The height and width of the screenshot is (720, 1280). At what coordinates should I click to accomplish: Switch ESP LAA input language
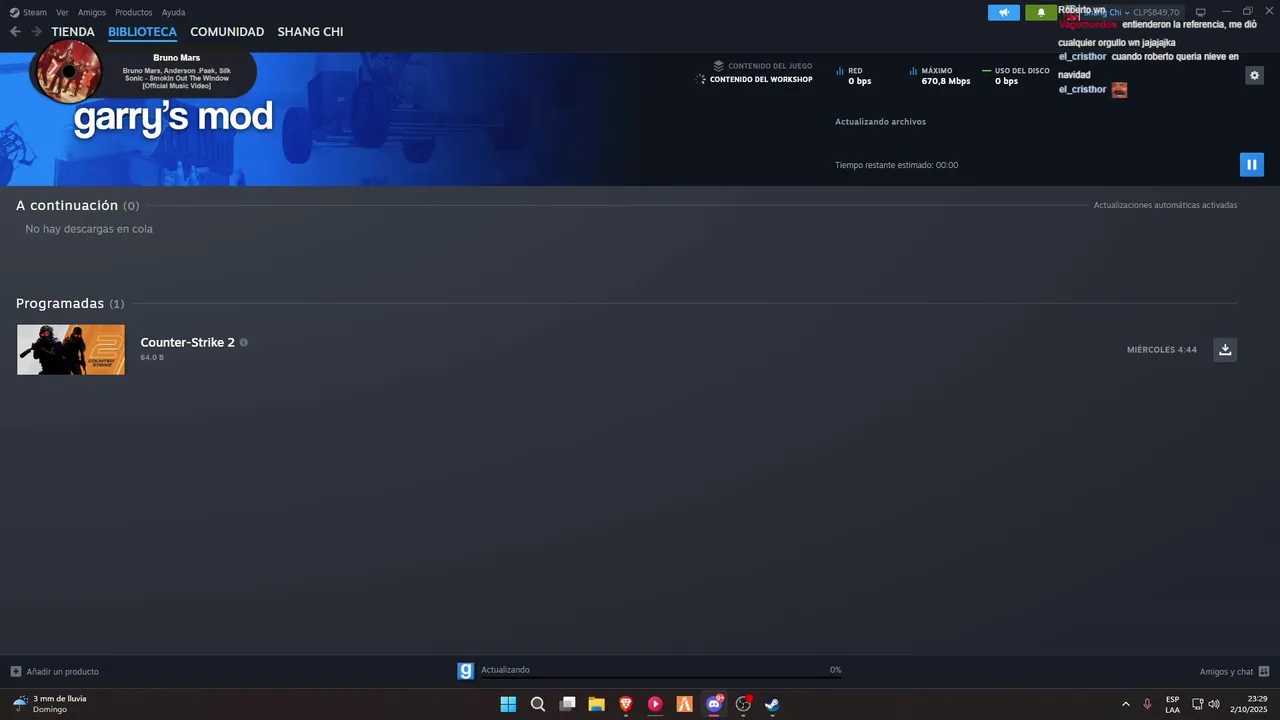click(1172, 704)
